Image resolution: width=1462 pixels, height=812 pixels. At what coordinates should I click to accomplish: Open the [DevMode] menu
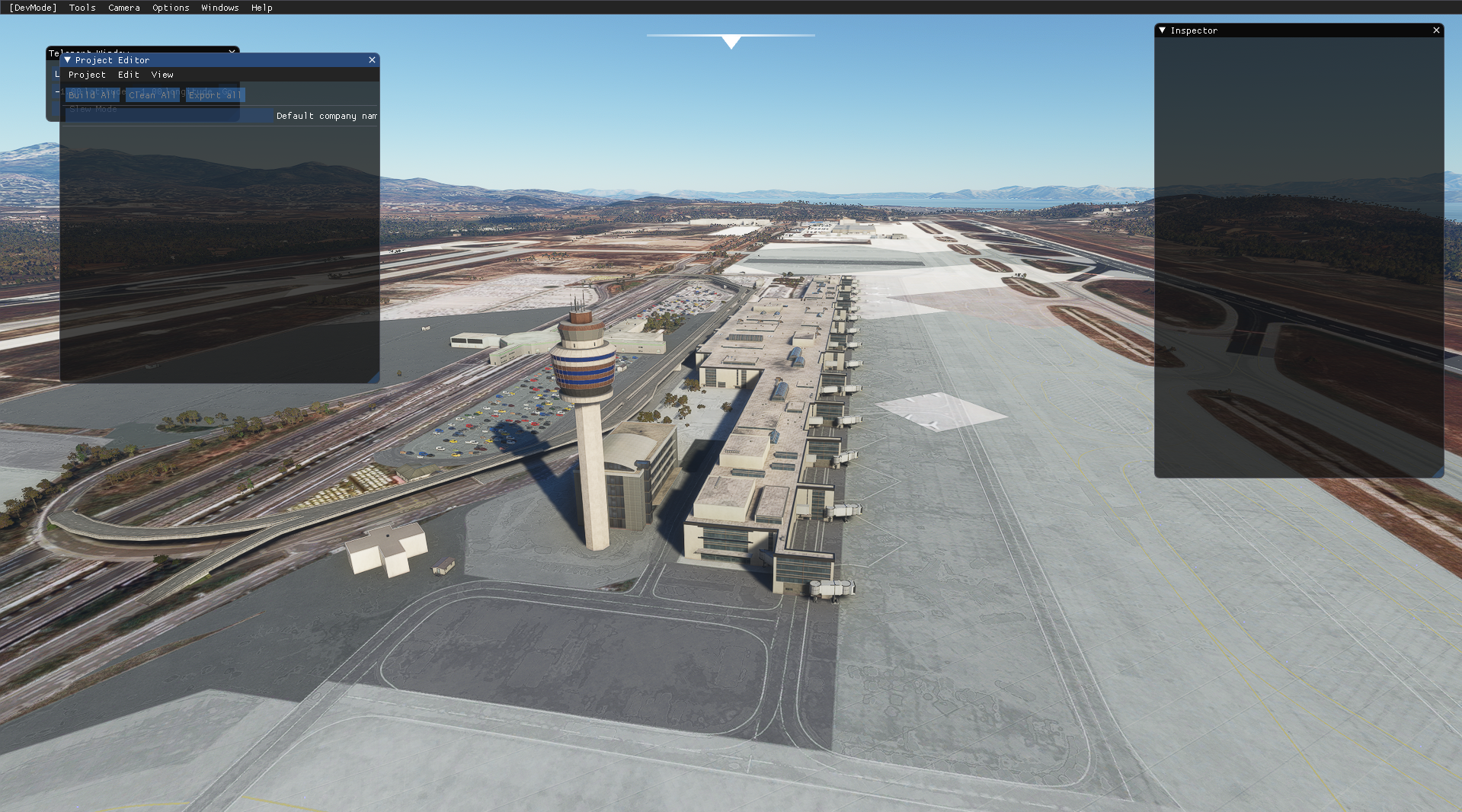tap(33, 8)
